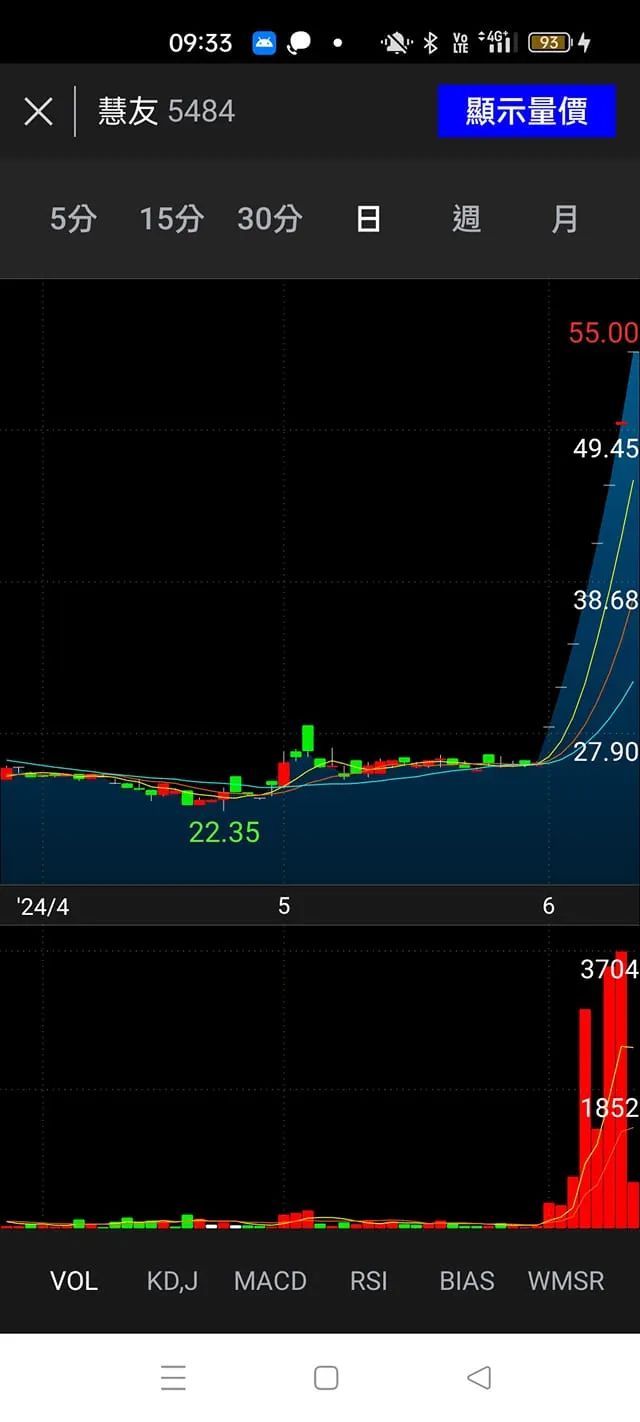Tap the 慧友 5484 stock title

[x=166, y=111]
